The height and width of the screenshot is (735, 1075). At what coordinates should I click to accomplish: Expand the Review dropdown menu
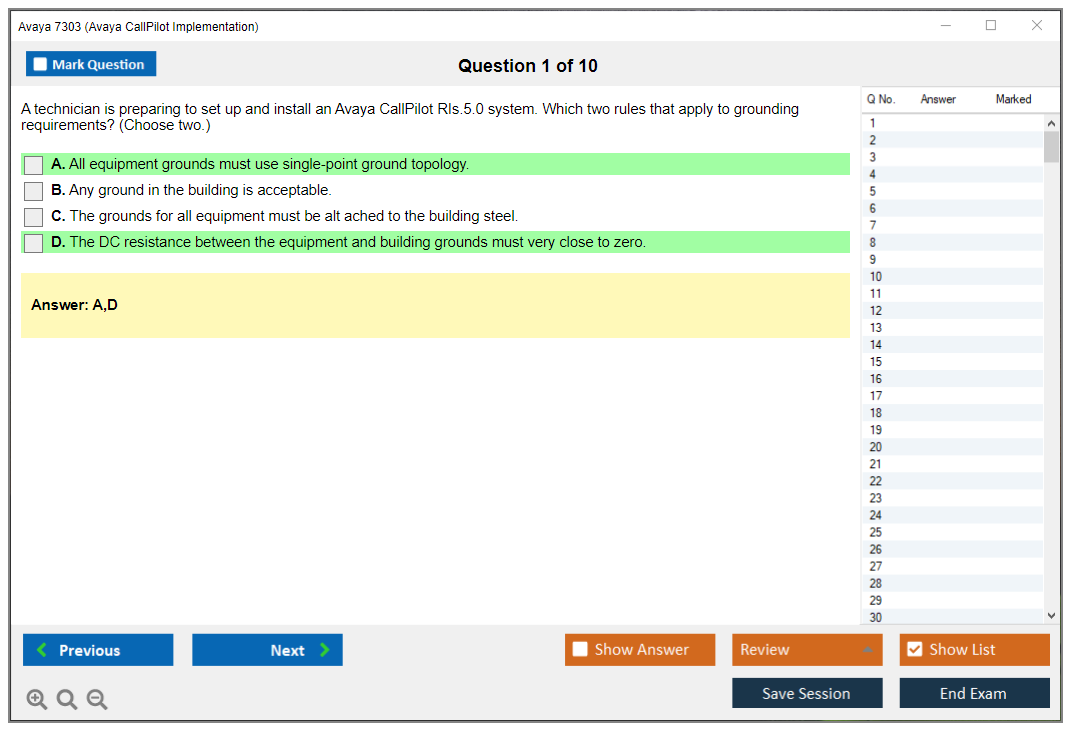pyautogui.click(x=867, y=650)
